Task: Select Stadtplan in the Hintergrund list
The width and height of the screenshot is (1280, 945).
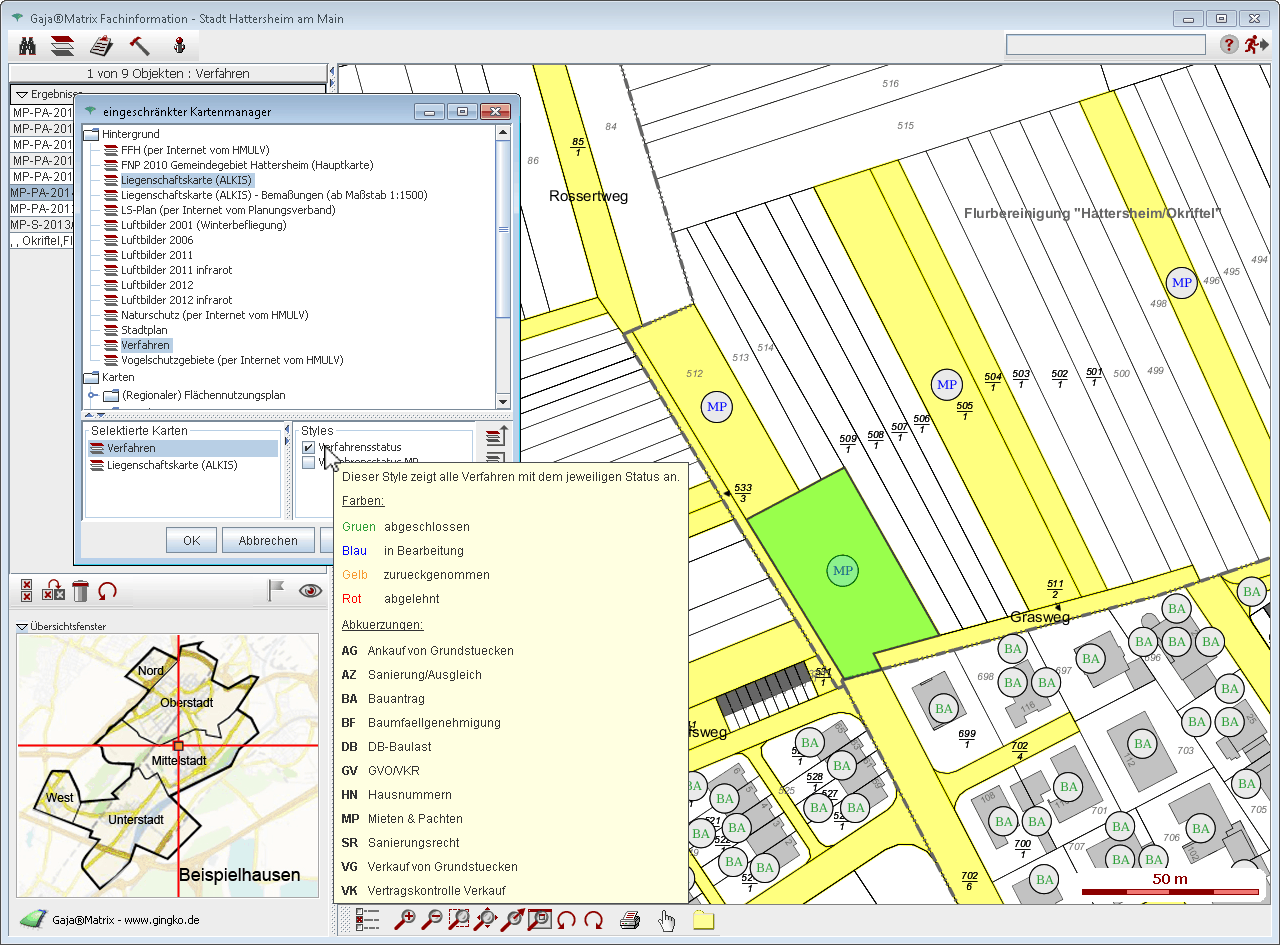Action: coord(144,330)
